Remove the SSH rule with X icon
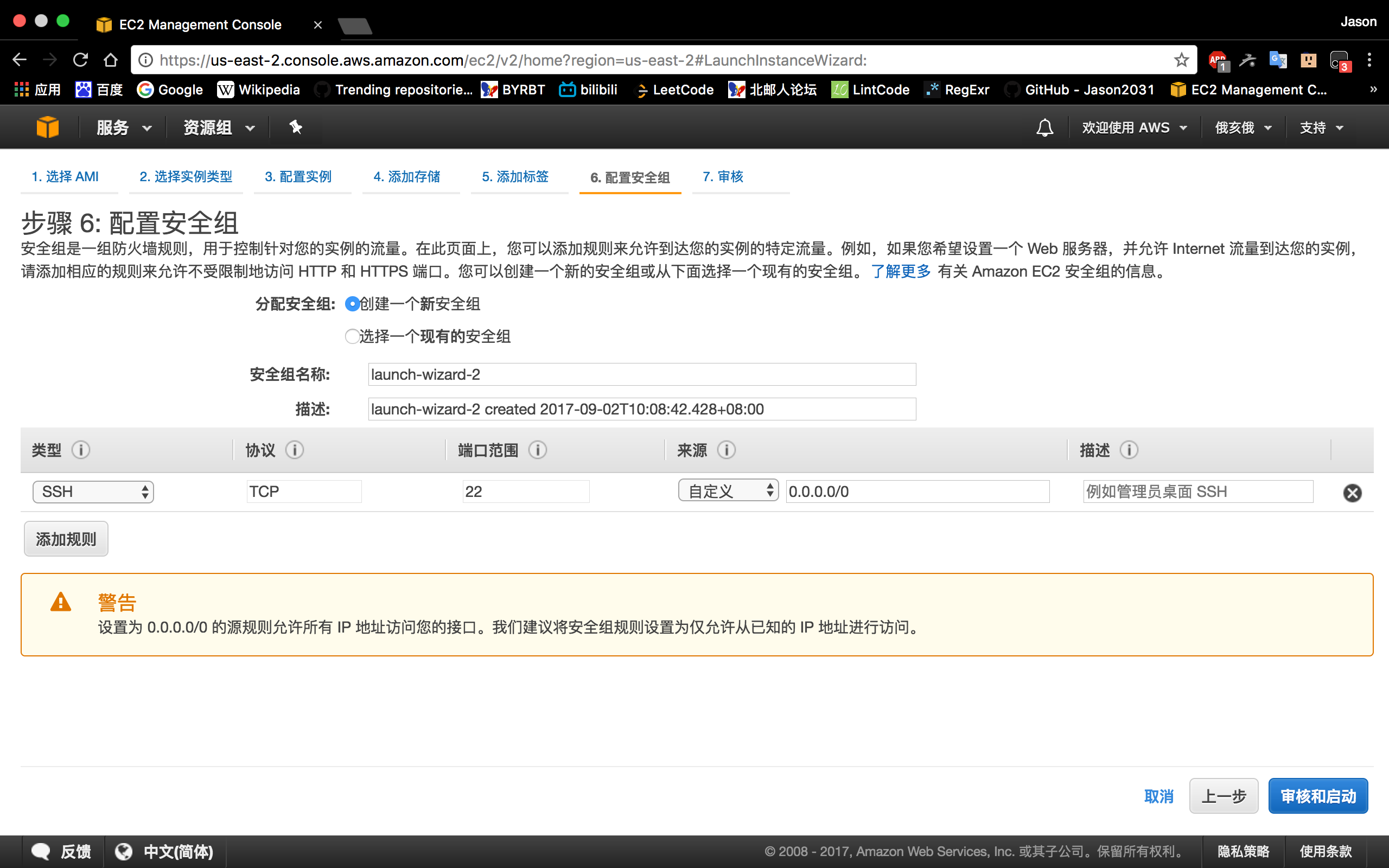The height and width of the screenshot is (868, 1389). (1352, 493)
